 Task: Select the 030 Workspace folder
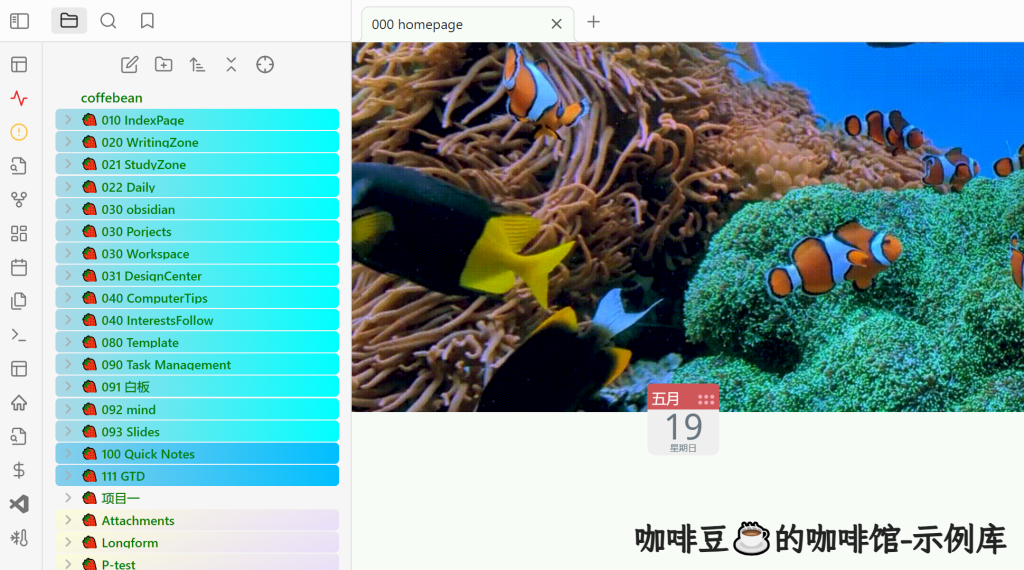(x=197, y=253)
